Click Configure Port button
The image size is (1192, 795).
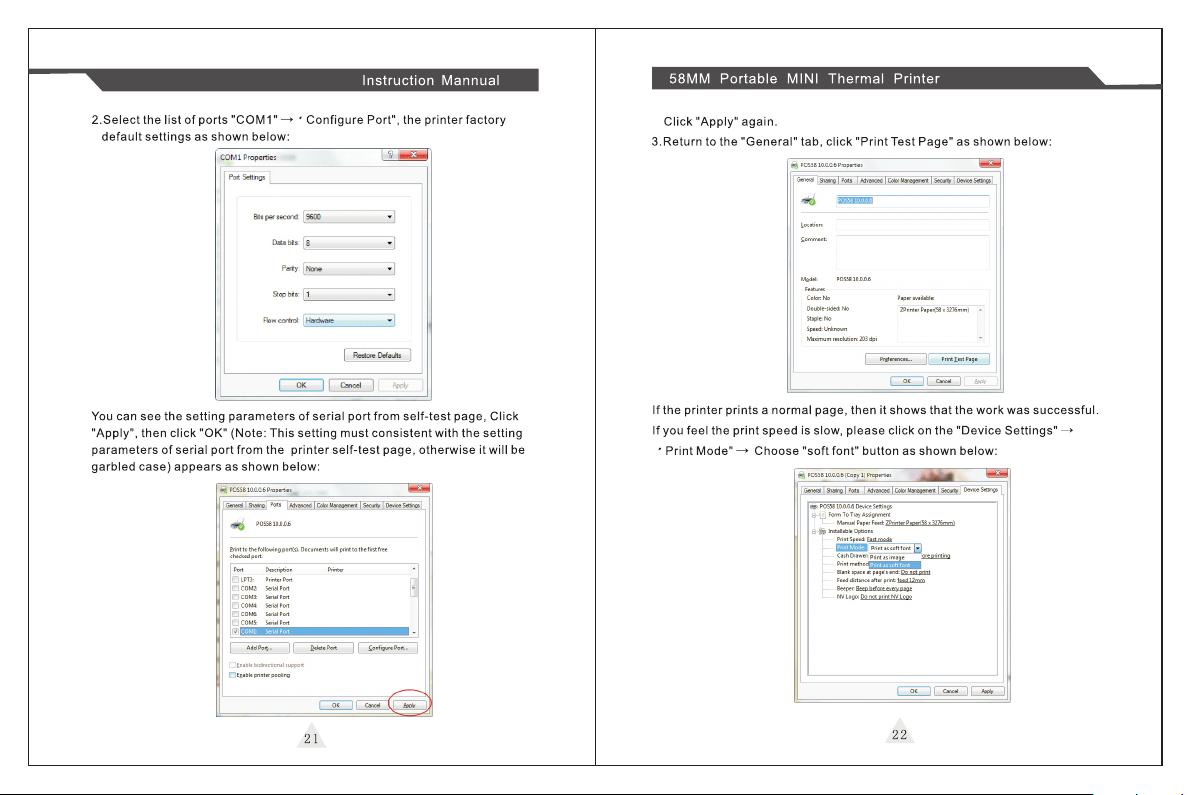pyautogui.click(x=388, y=648)
